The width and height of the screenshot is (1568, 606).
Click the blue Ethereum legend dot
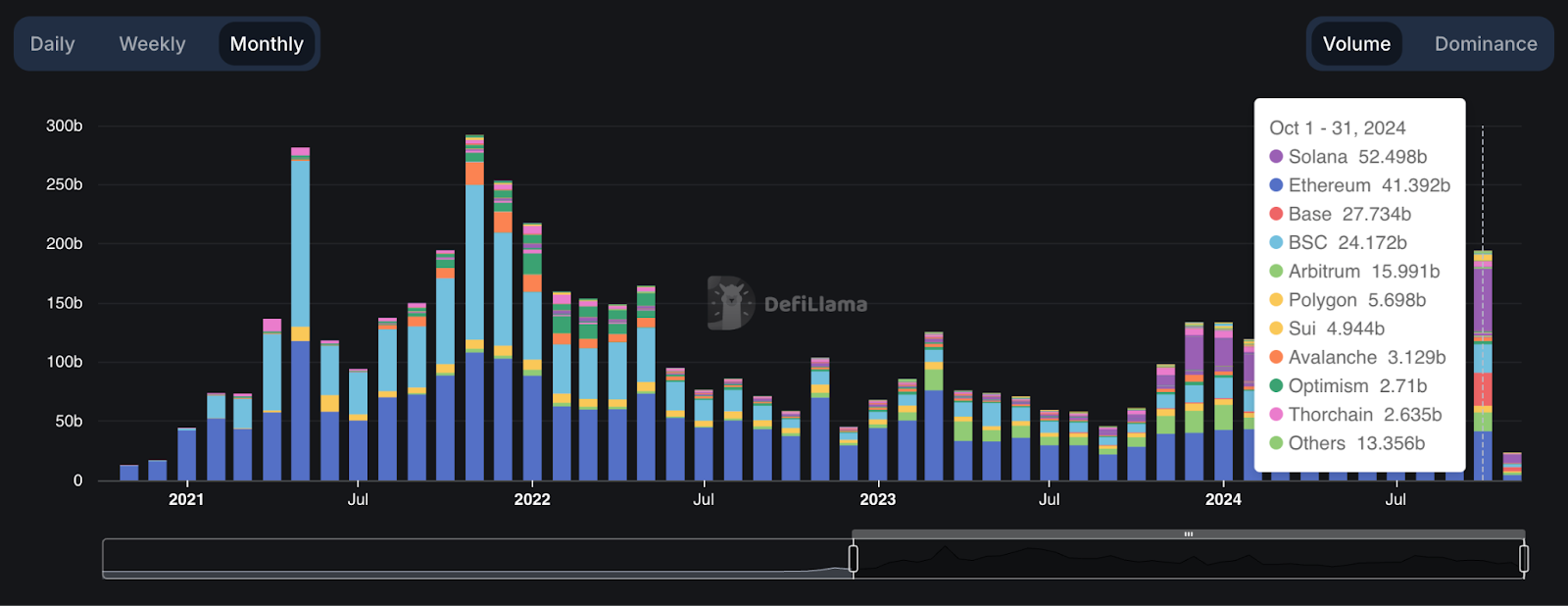[x=1276, y=185]
